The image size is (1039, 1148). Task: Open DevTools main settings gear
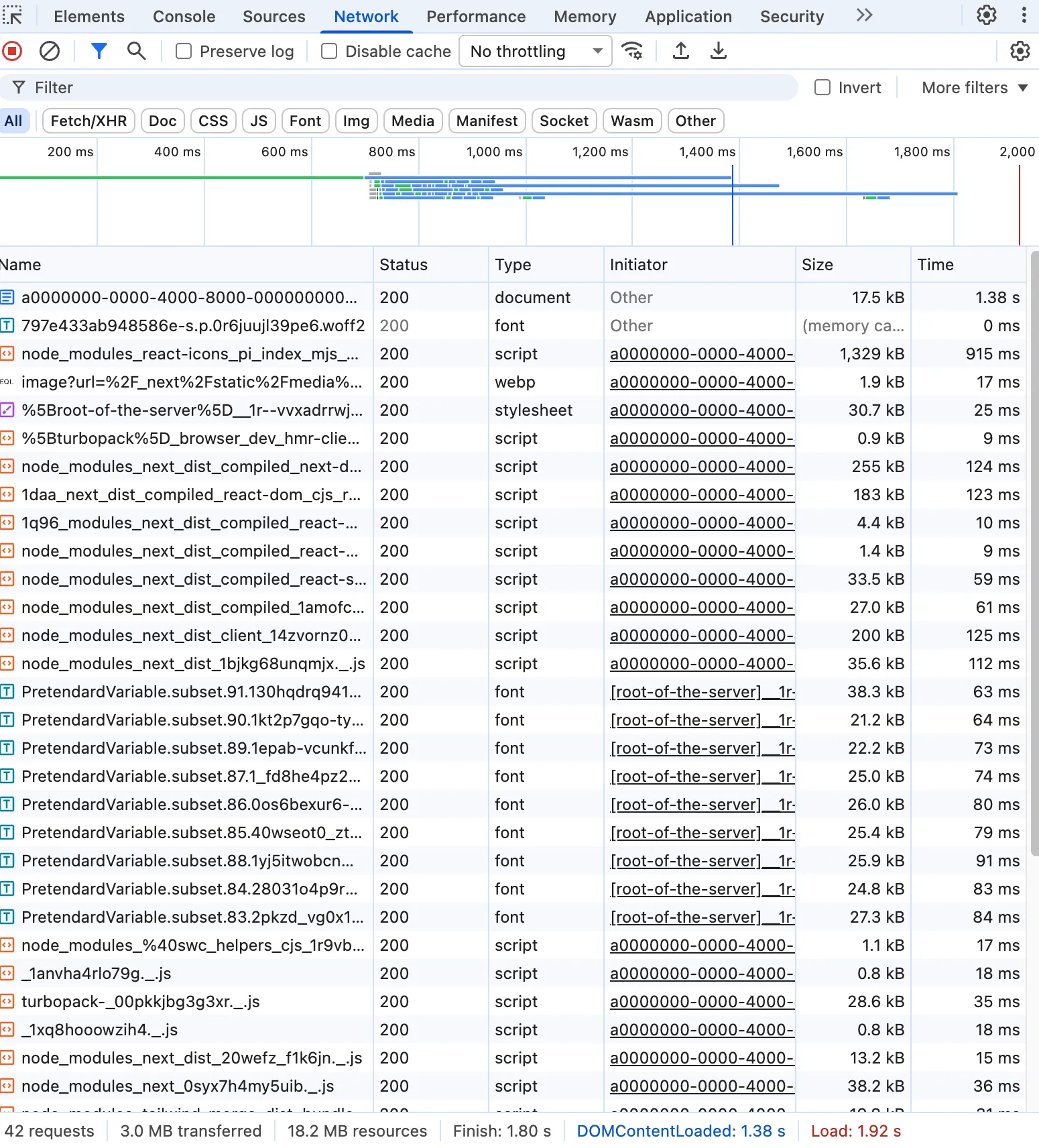[x=987, y=15]
